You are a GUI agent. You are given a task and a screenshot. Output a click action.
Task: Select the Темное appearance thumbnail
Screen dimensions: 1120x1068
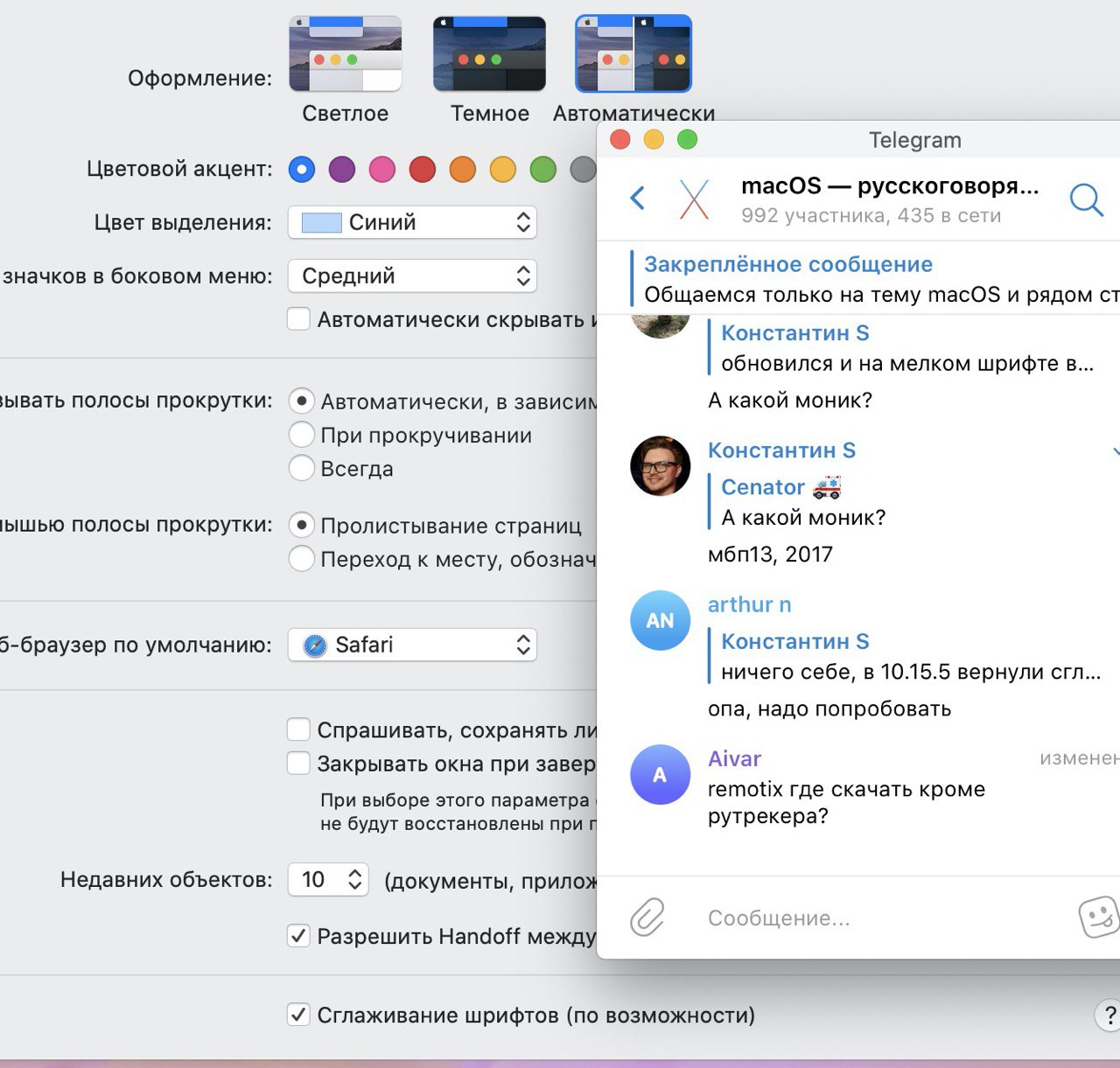click(x=489, y=53)
